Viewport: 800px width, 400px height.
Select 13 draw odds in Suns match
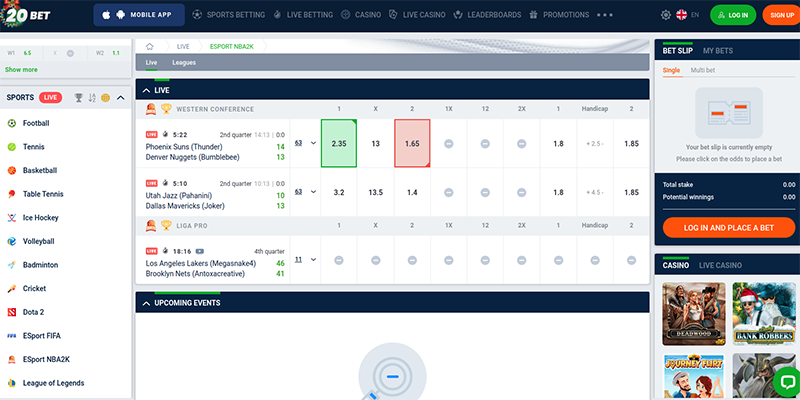tap(376, 143)
